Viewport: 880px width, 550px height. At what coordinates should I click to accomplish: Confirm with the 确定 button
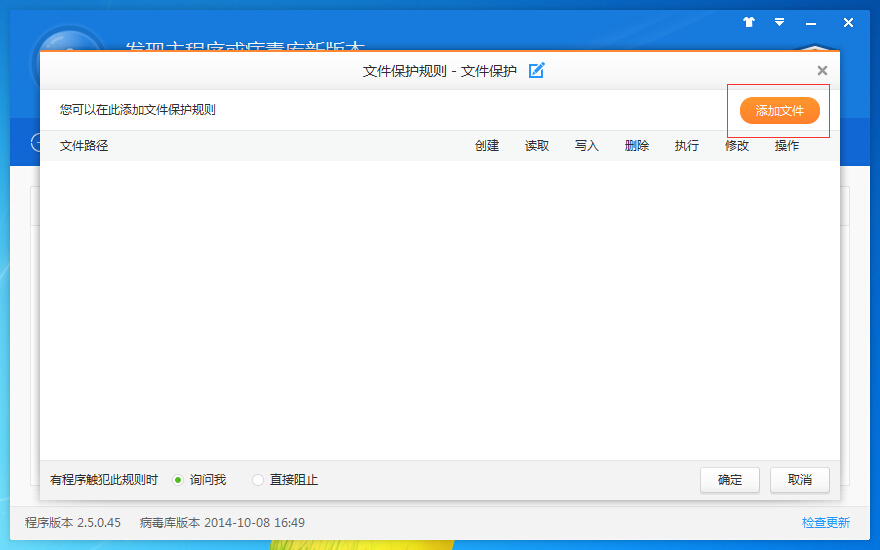pyautogui.click(x=730, y=480)
